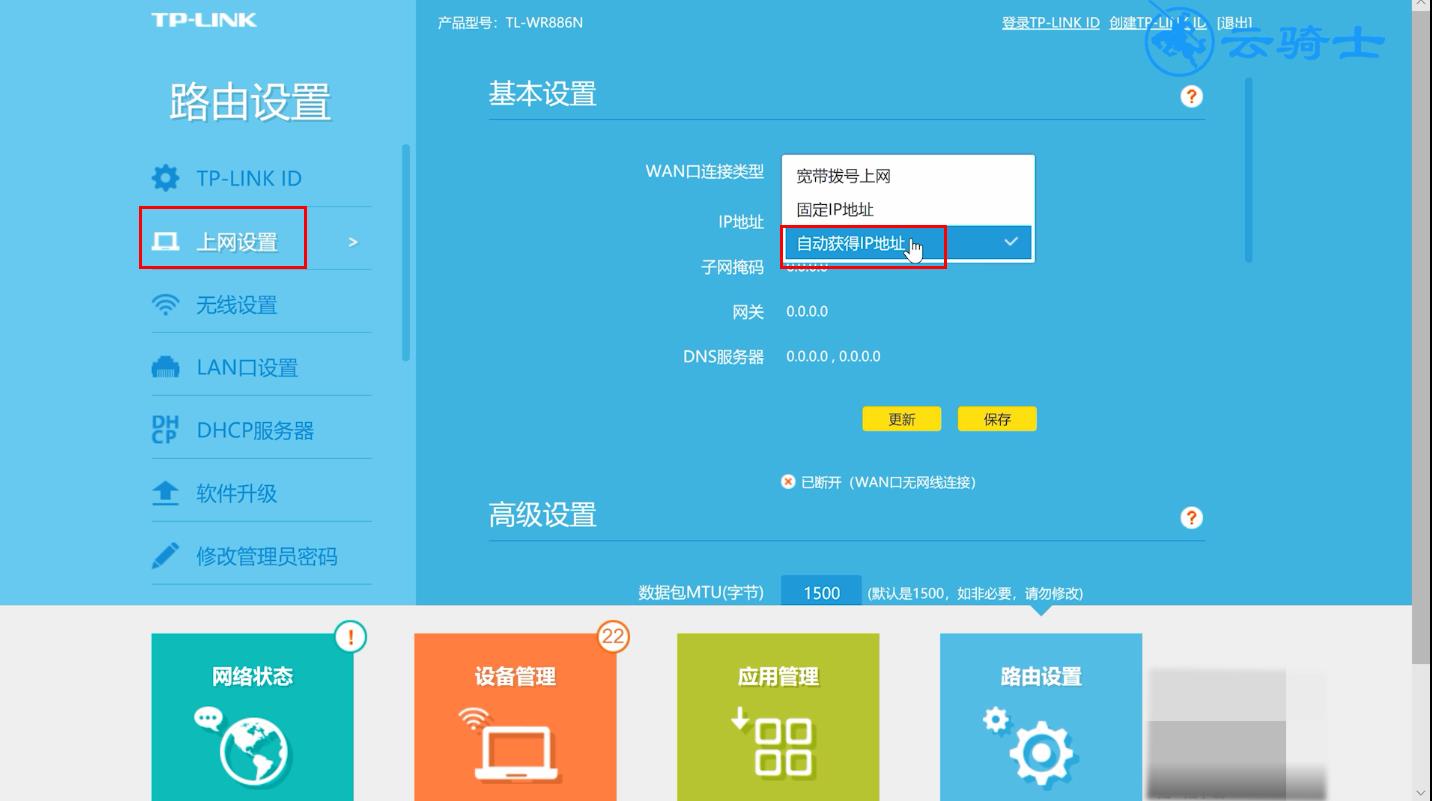Screen dimensions: 1432x801
Task: Click the 网关 value 0.0.0.0
Action: [807, 311]
